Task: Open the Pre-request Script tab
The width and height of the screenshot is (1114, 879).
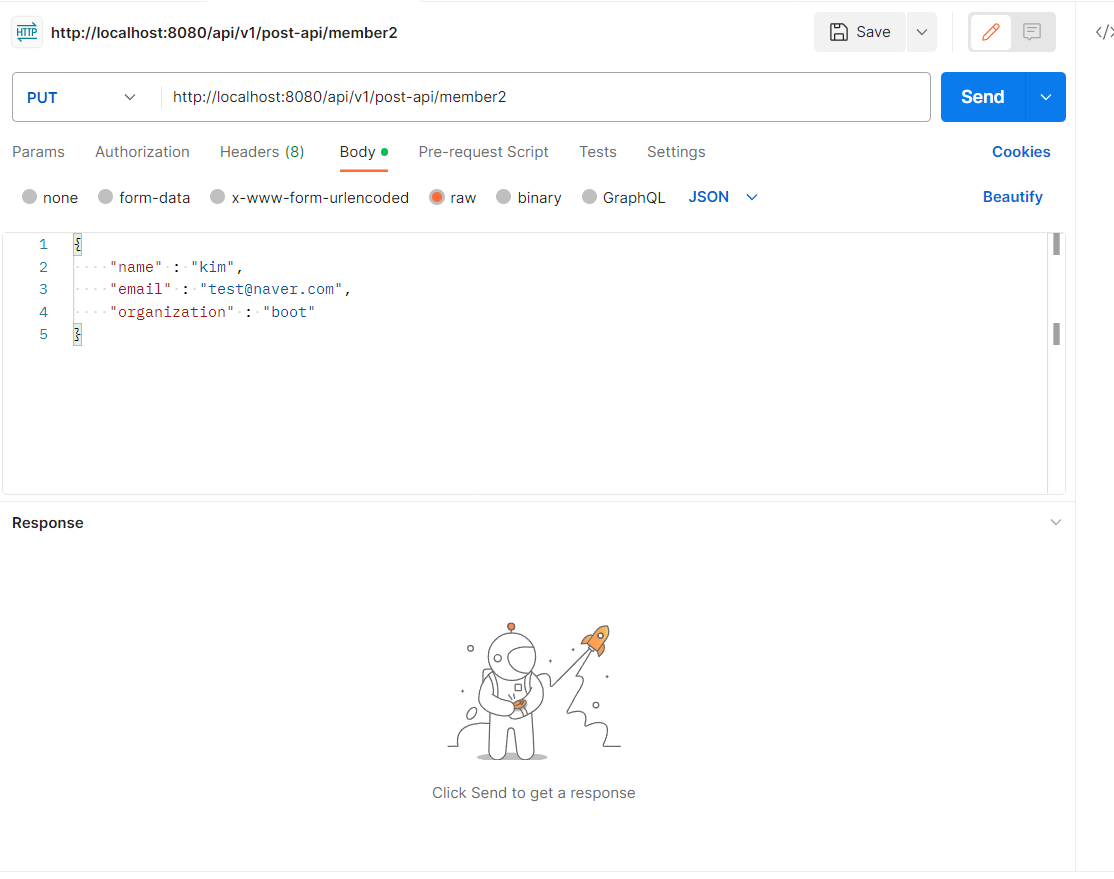Action: pyautogui.click(x=483, y=152)
